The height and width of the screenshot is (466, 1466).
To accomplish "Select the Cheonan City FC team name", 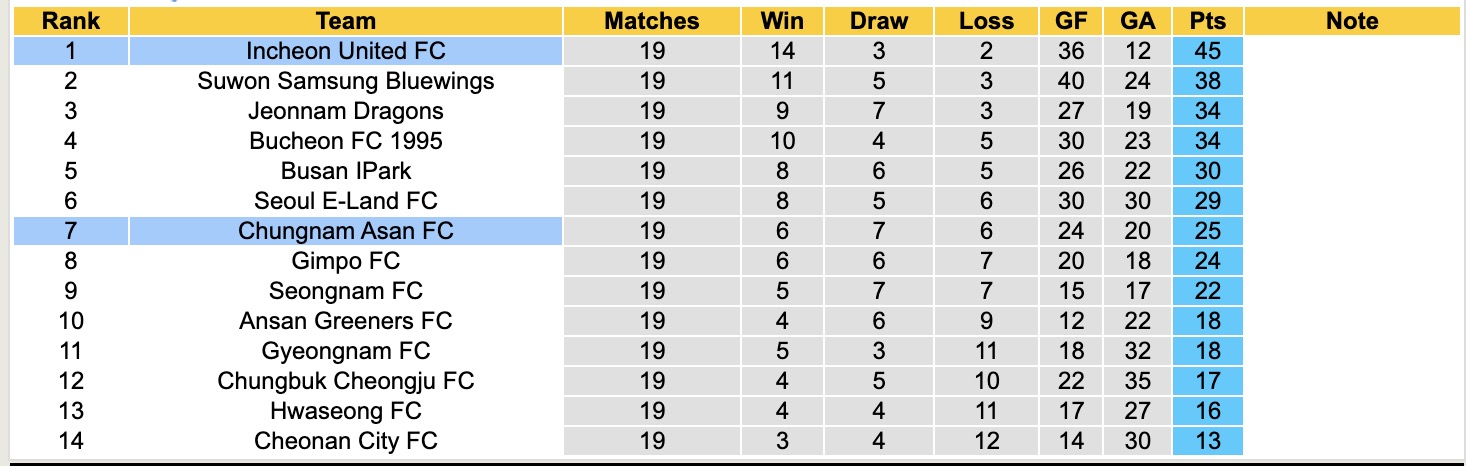I will (x=346, y=441).
